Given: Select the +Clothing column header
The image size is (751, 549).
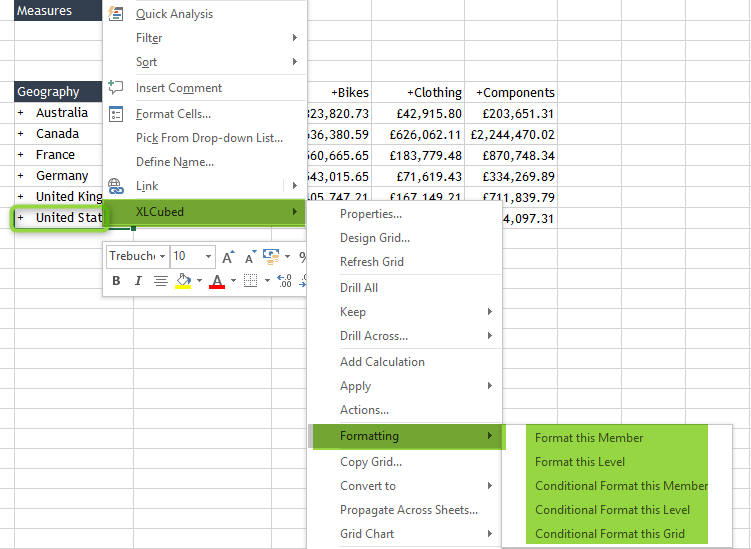Looking at the screenshot, I should [x=434, y=92].
